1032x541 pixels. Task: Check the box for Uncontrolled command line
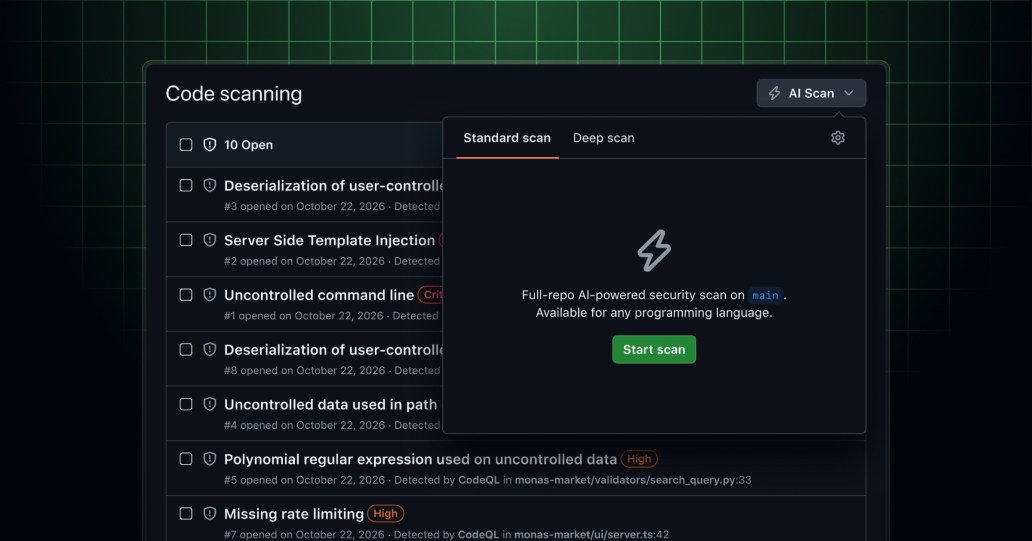click(x=186, y=295)
